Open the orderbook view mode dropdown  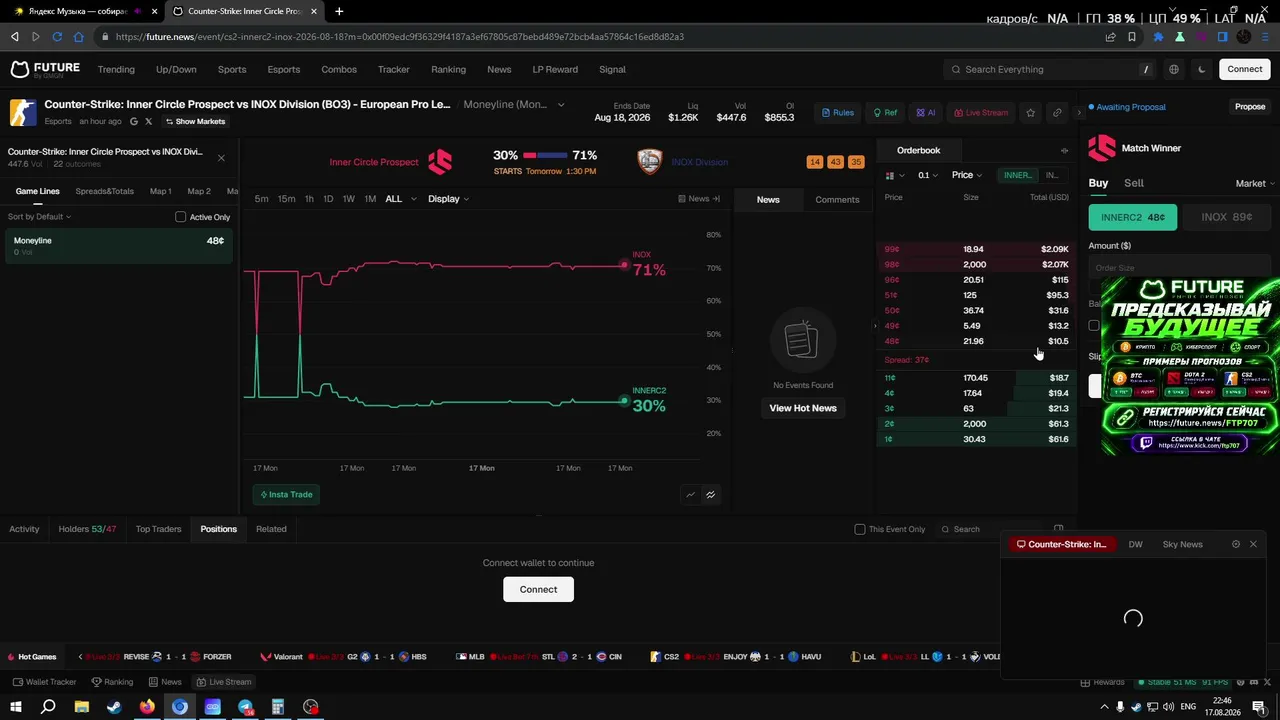click(x=893, y=175)
